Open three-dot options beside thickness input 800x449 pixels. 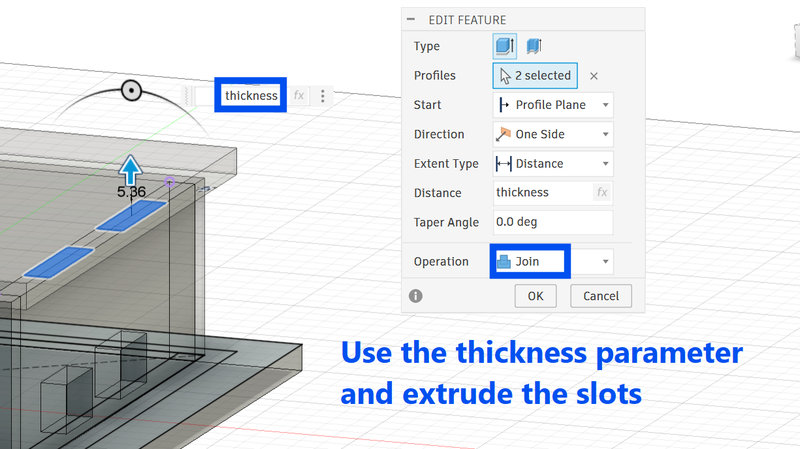322,96
